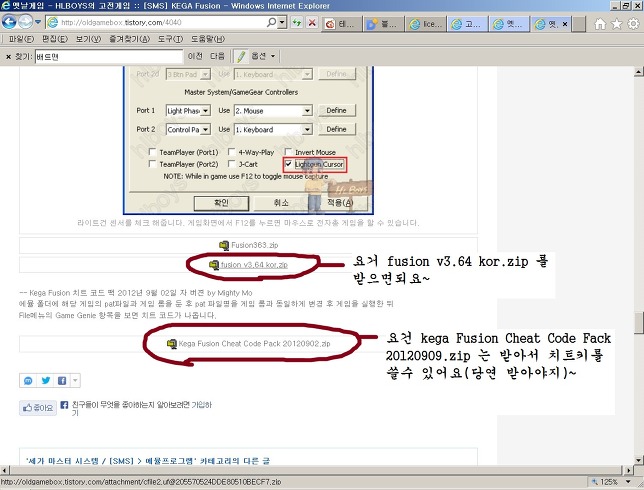Open the 도구(T) menu
This screenshot has height=490, width=644.
point(170,39)
